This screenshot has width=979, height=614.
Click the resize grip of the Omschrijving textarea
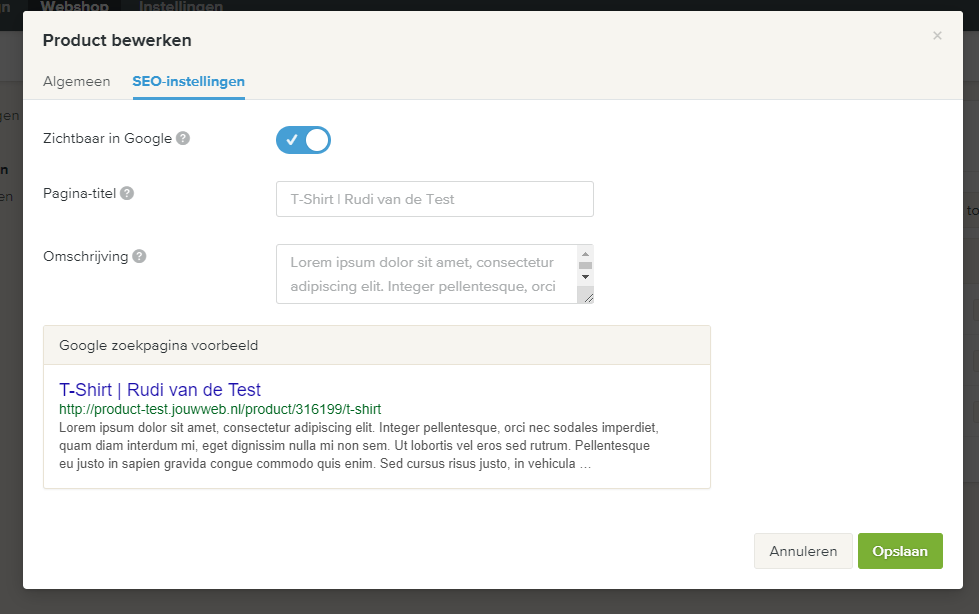click(589, 298)
